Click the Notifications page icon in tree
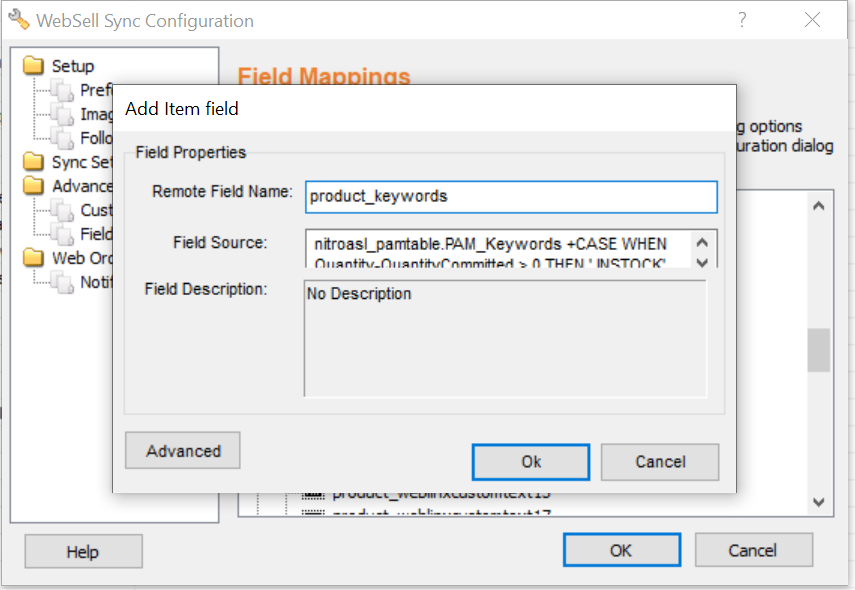The height and width of the screenshot is (590, 855). pyautogui.click(x=64, y=283)
